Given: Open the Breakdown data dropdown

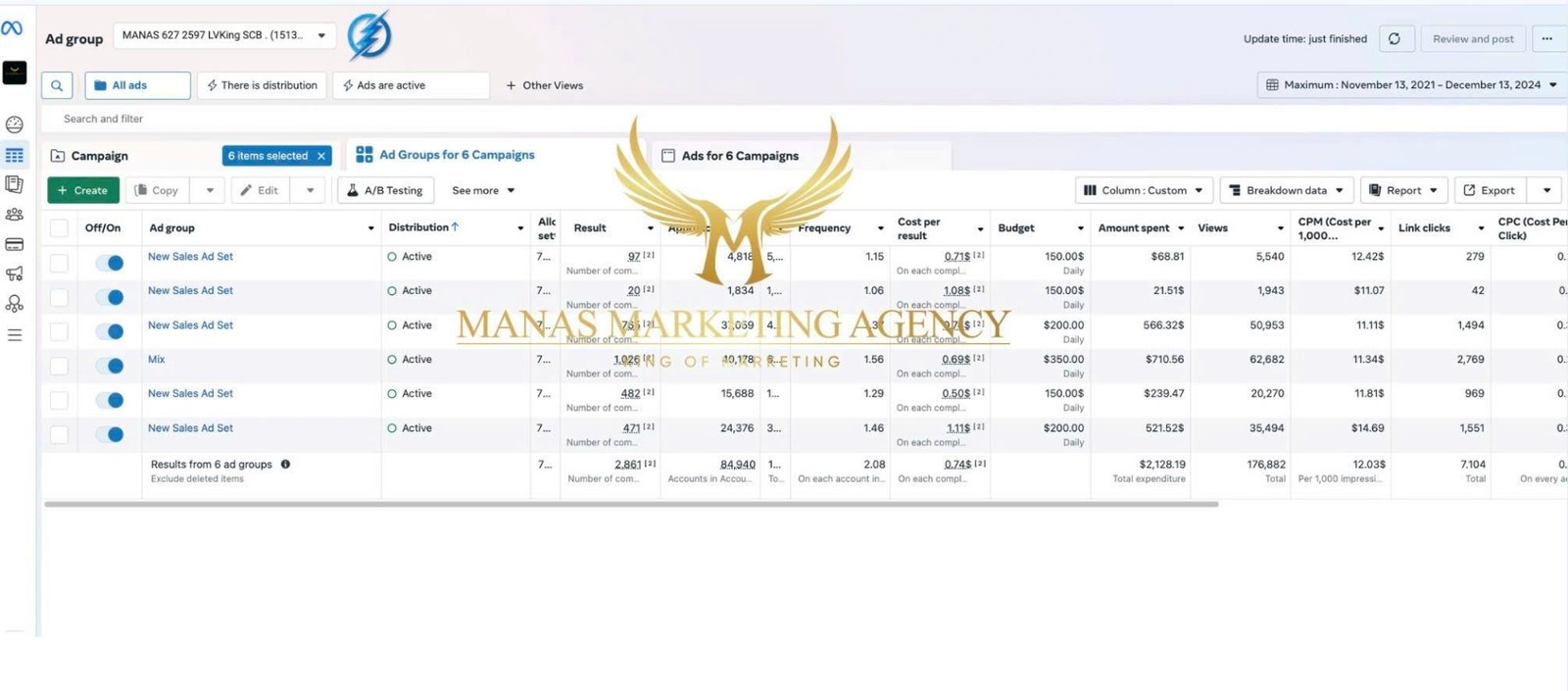Looking at the screenshot, I should point(1286,190).
